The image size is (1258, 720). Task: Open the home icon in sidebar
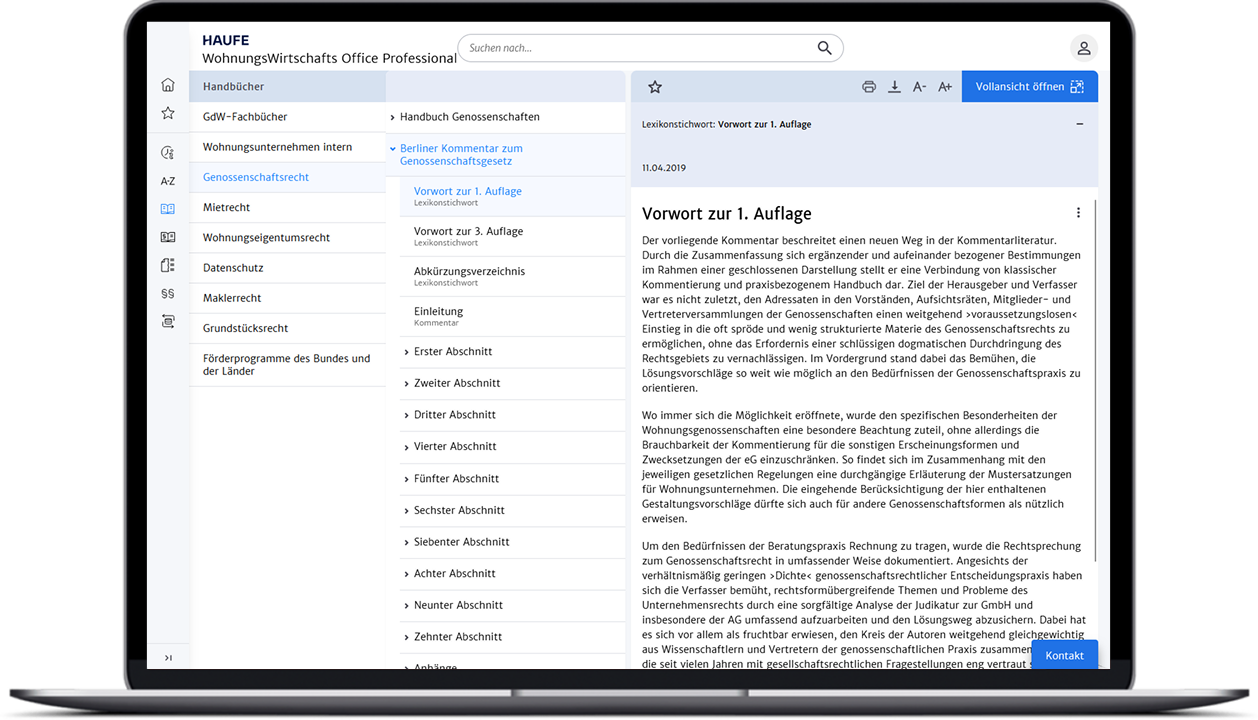168,85
